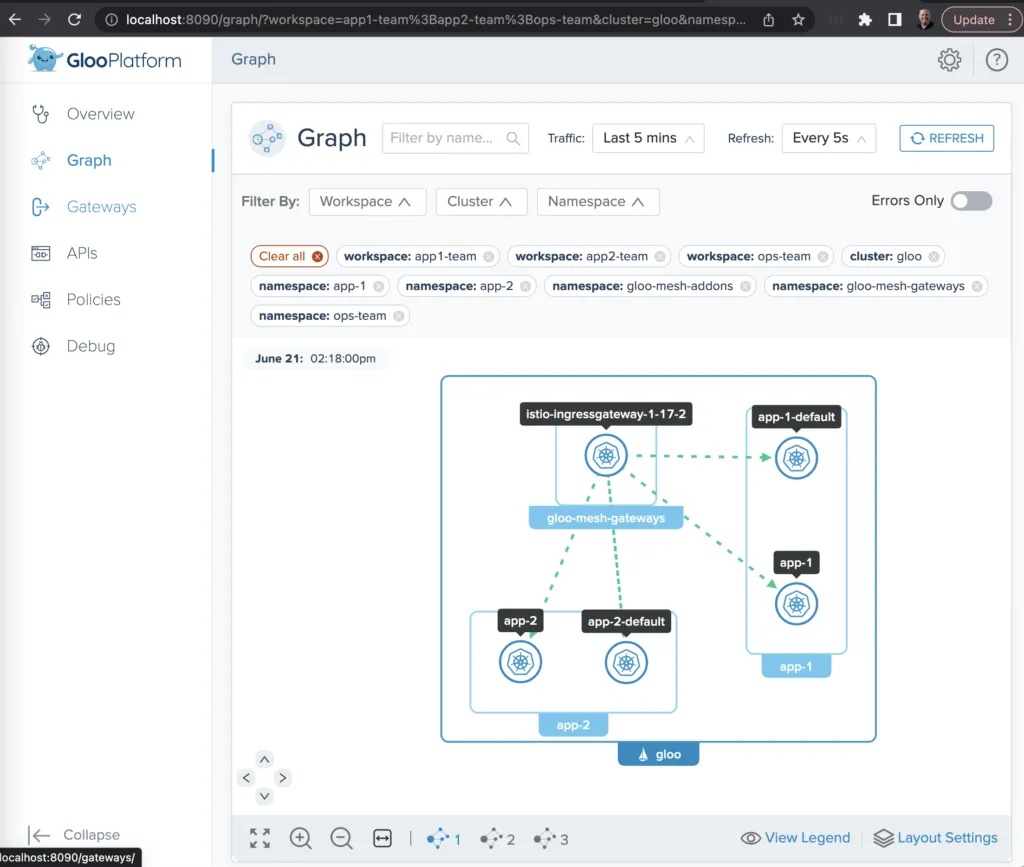Viewport: 1024px width, 867px height.
Task: Click the Gateways sidebar icon
Action: pos(40,207)
